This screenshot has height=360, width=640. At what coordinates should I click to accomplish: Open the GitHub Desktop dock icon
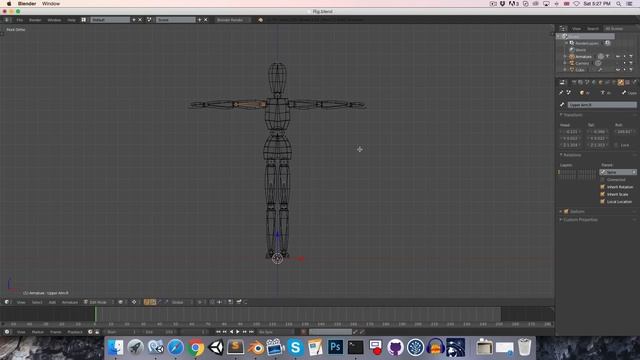tap(395, 348)
